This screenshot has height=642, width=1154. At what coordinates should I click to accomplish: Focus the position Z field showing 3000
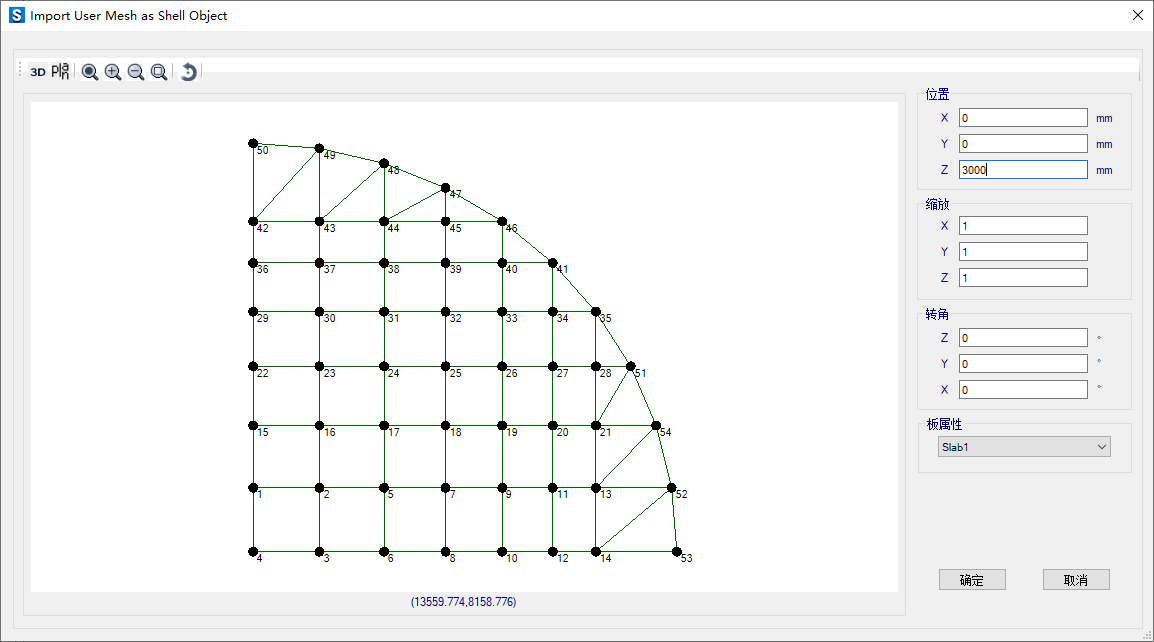pyautogui.click(x=1022, y=170)
